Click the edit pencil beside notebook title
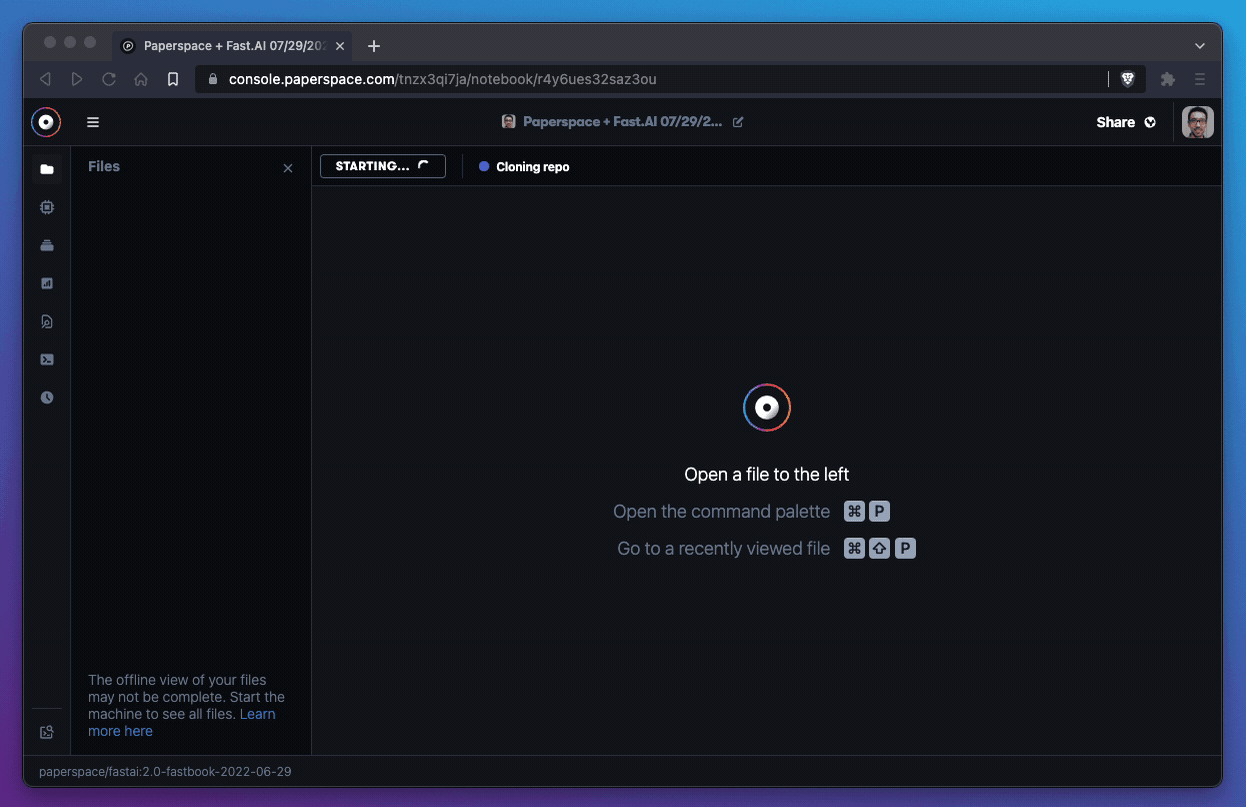Image resolution: width=1246 pixels, height=807 pixels. pyautogui.click(x=738, y=122)
